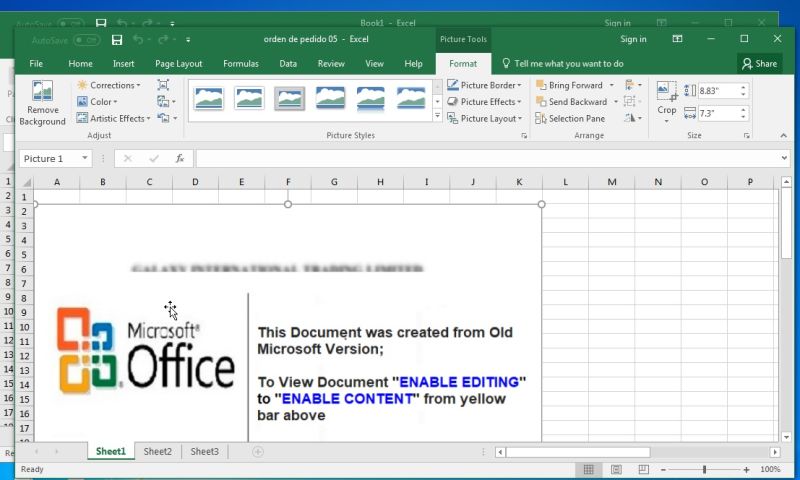The image size is (800, 480).
Task: Click Sign in on front Excel window
Action: pos(633,39)
